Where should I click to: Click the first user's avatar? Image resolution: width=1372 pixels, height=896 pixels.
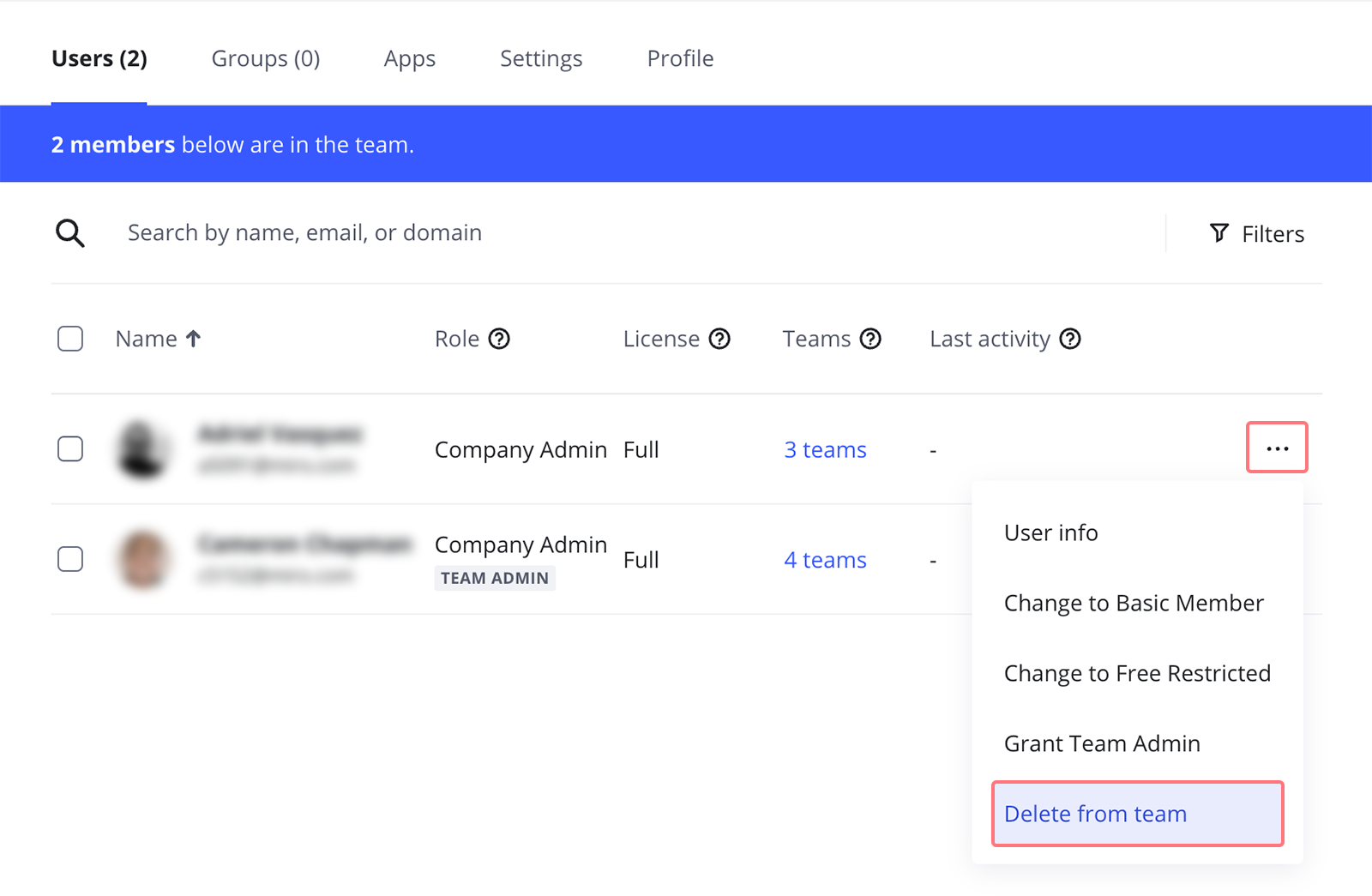coord(142,449)
